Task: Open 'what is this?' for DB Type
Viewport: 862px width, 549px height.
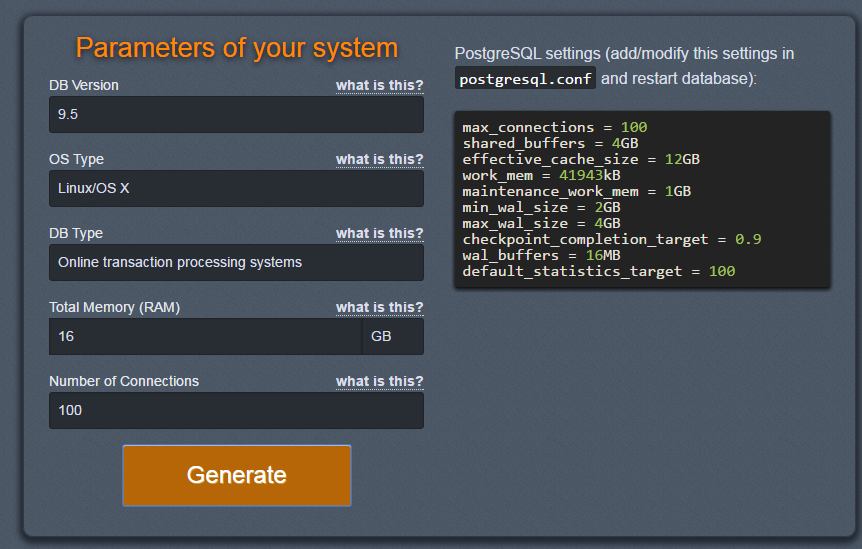Action: pyautogui.click(x=380, y=233)
